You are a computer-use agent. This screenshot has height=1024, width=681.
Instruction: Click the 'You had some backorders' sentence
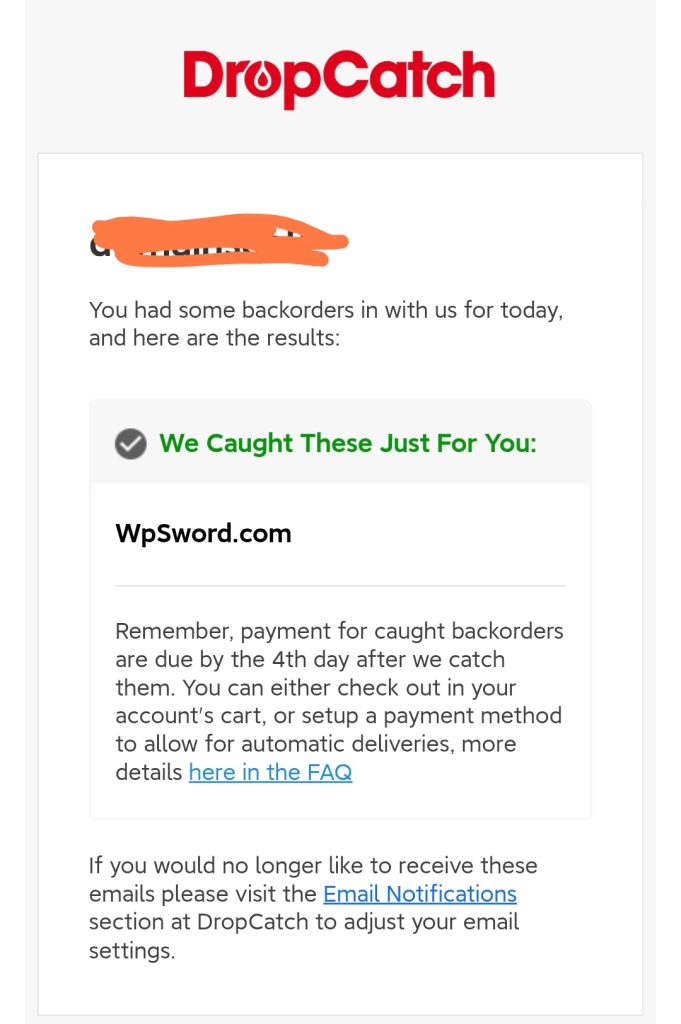[x=326, y=310]
